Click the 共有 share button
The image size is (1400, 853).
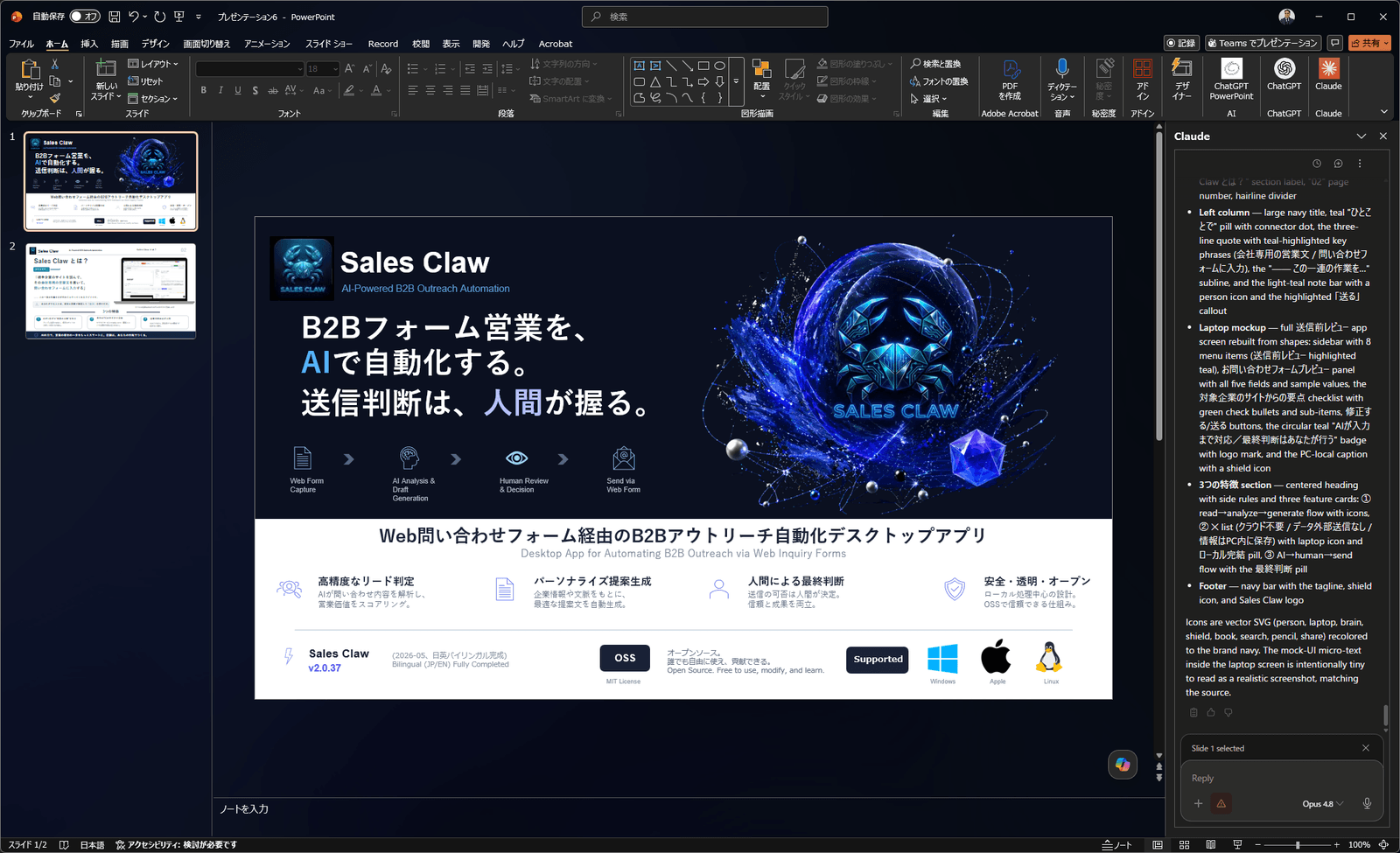(x=1369, y=43)
